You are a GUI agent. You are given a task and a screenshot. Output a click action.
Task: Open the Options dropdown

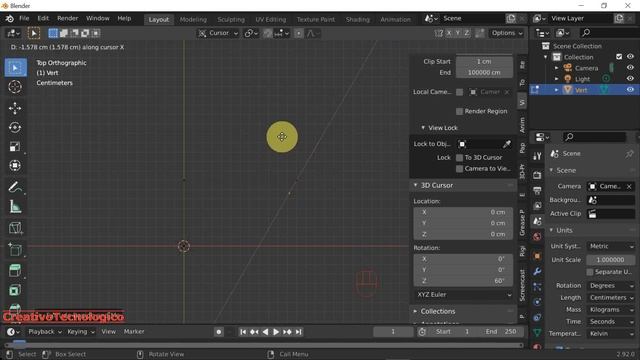pyautogui.click(x=507, y=33)
